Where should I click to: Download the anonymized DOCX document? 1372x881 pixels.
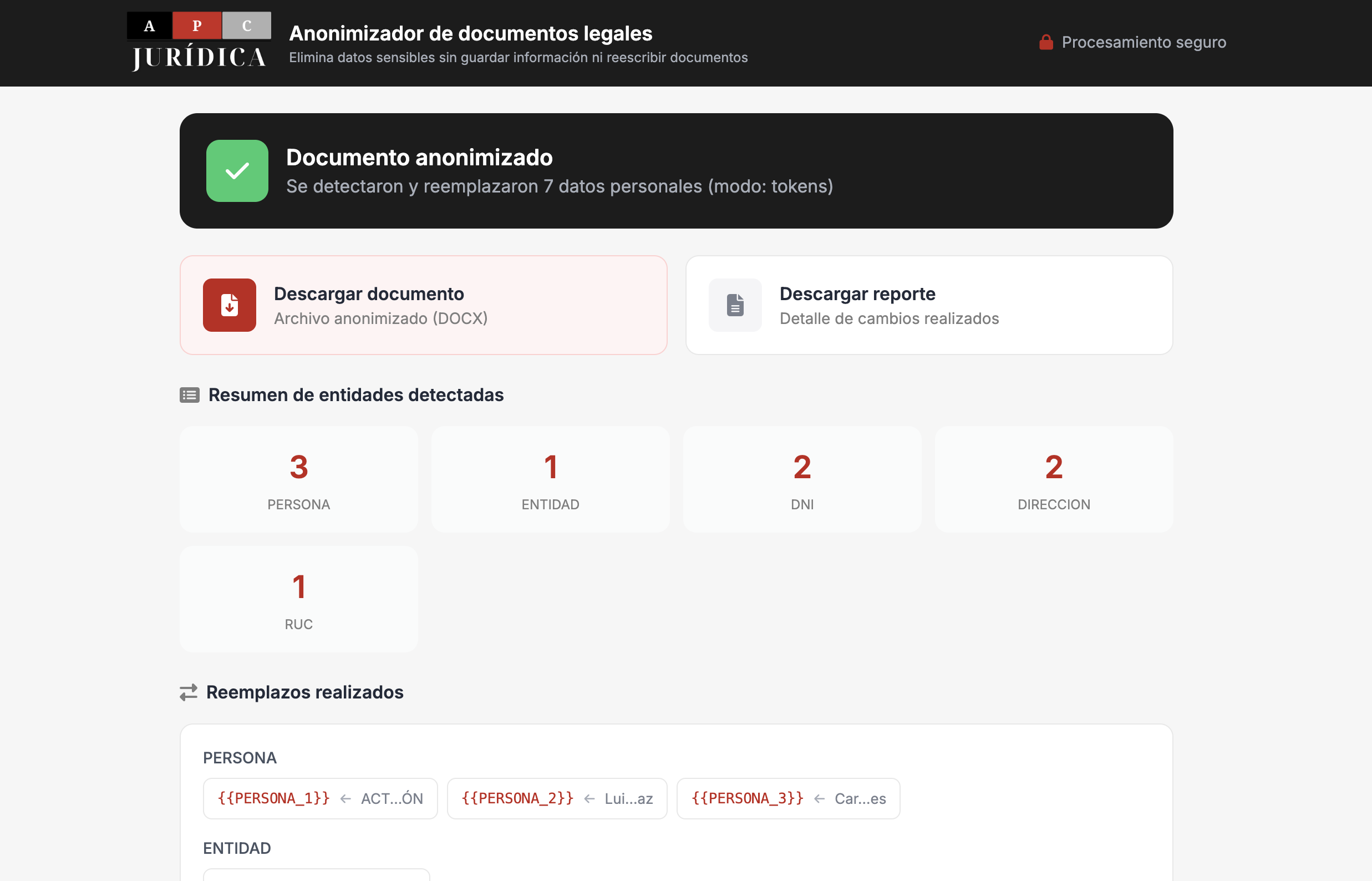click(x=423, y=305)
